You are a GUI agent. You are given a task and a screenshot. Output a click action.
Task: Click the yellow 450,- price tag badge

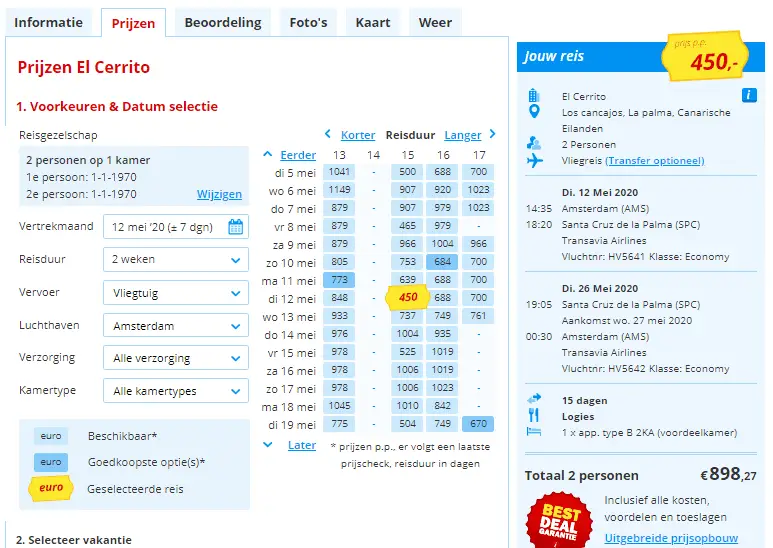coord(705,56)
